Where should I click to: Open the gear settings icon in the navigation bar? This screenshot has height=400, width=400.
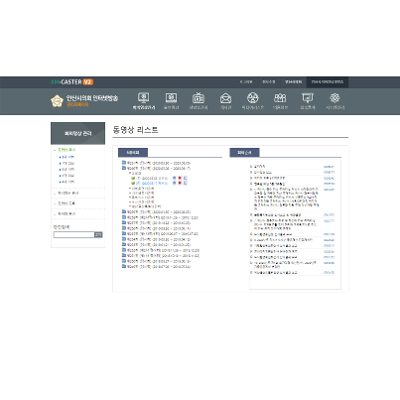point(335,98)
